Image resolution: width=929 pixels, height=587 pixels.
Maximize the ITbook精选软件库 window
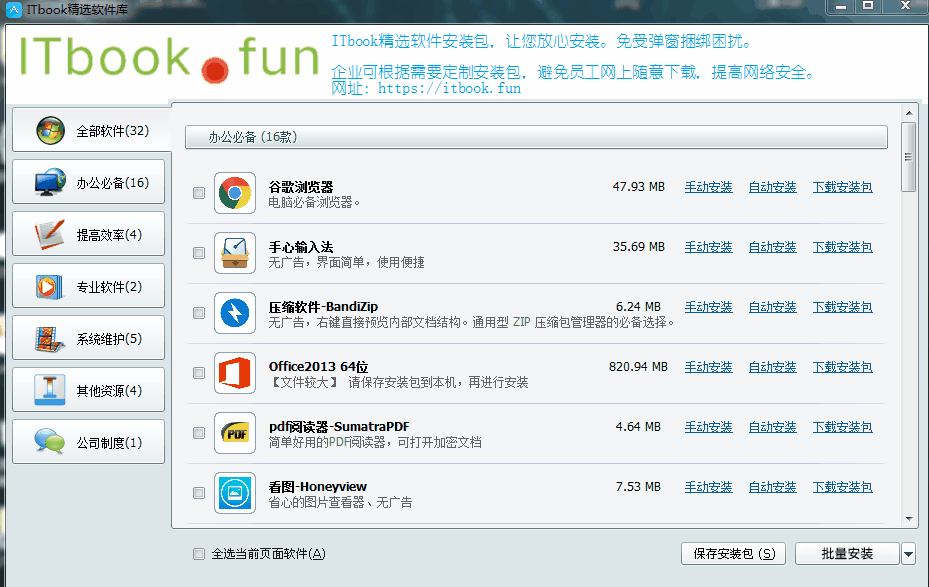(868, 6)
